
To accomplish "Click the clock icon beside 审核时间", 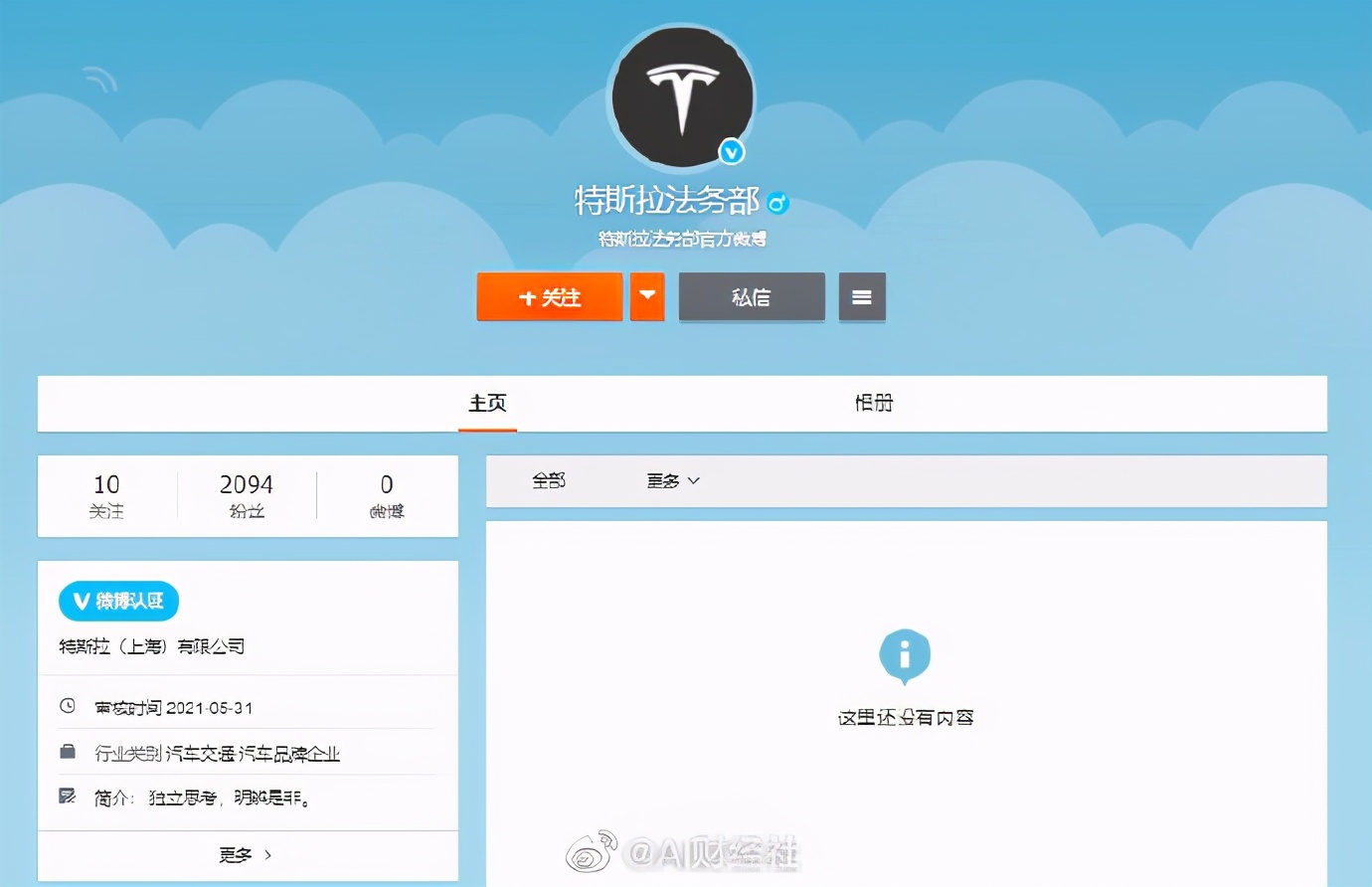I will pyautogui.click(x=68, y=706).
